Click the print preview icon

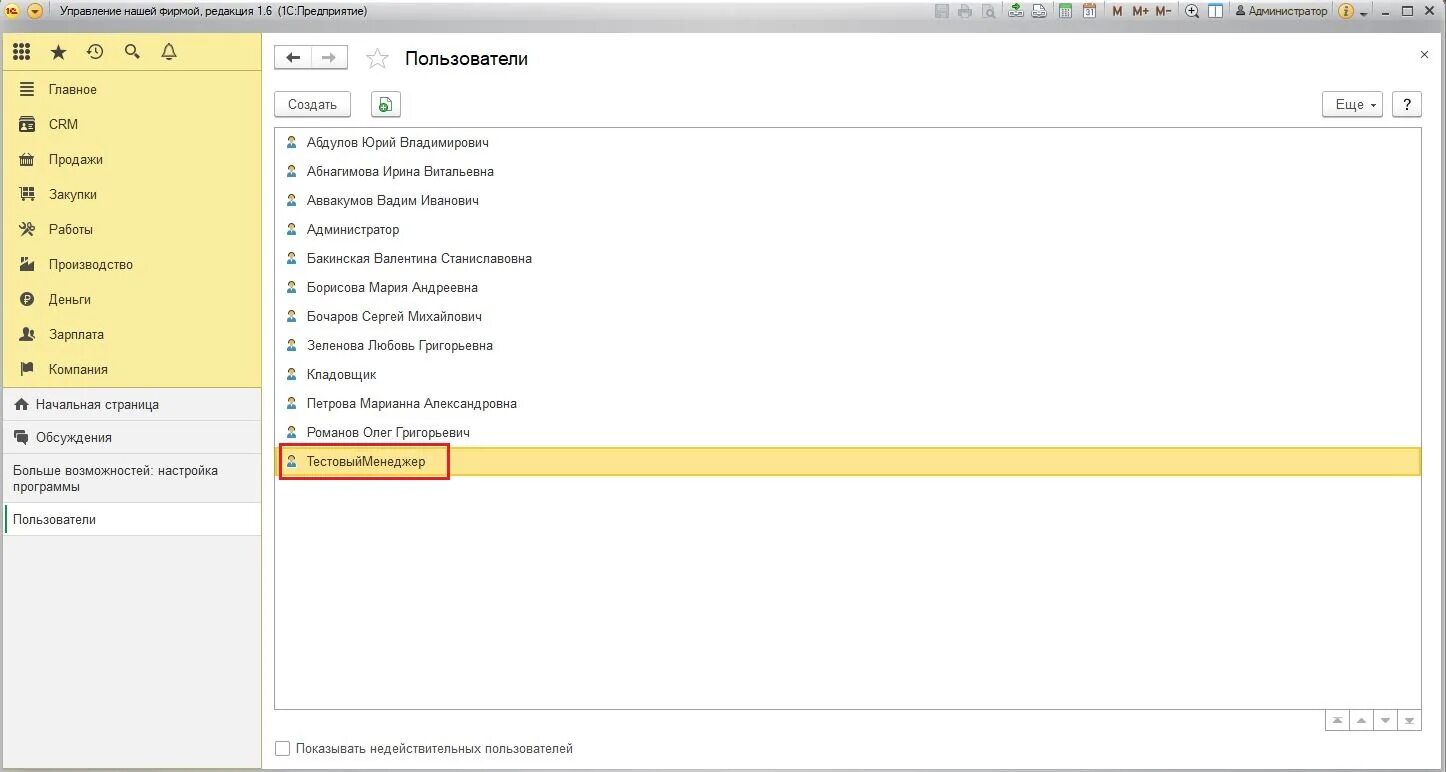(x=989, y=11)
